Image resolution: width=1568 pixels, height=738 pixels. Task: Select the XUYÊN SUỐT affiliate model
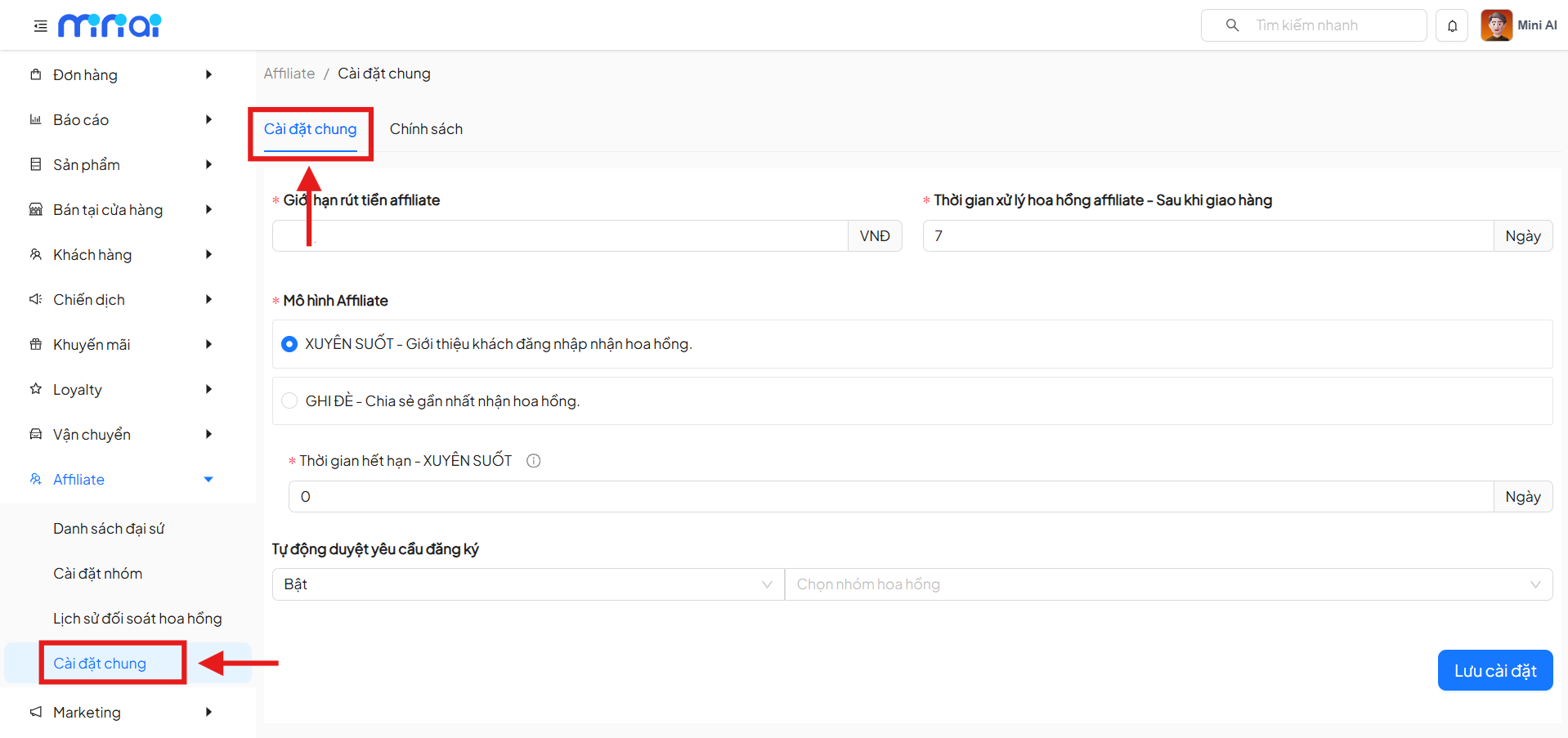[x=289, y=344]
